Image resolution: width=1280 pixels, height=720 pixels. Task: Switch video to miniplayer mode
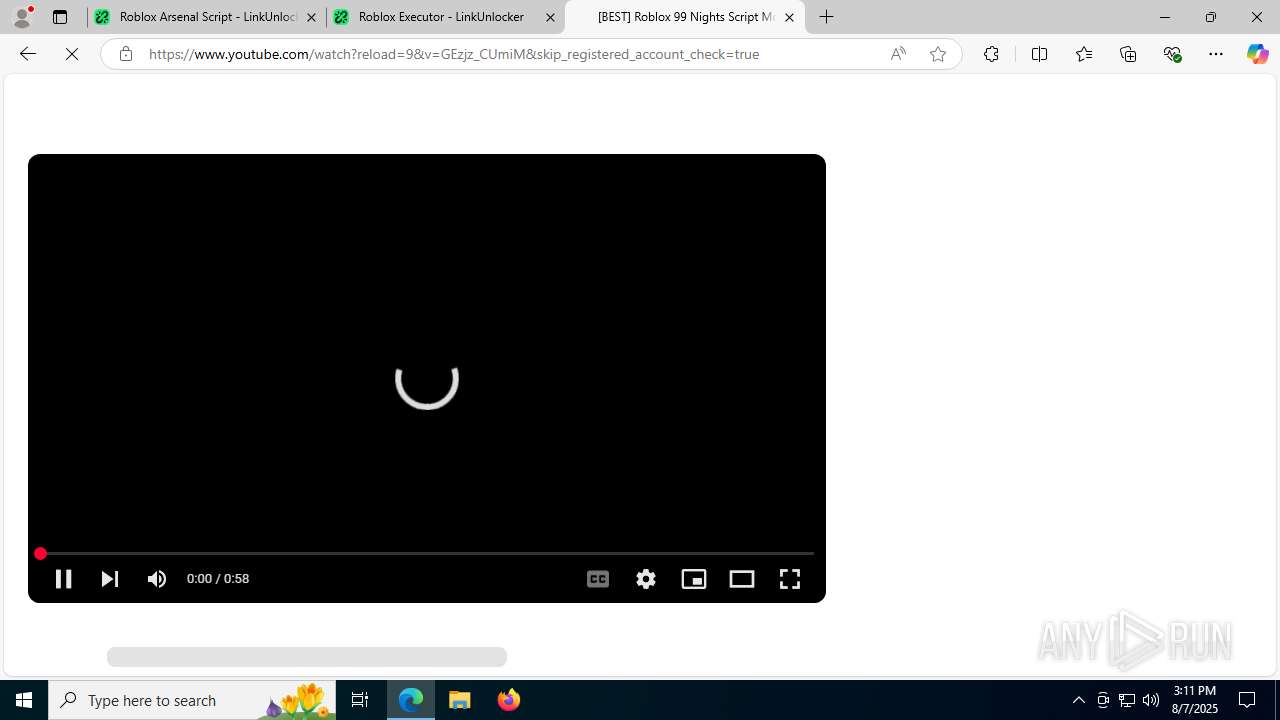pos(694,579)
